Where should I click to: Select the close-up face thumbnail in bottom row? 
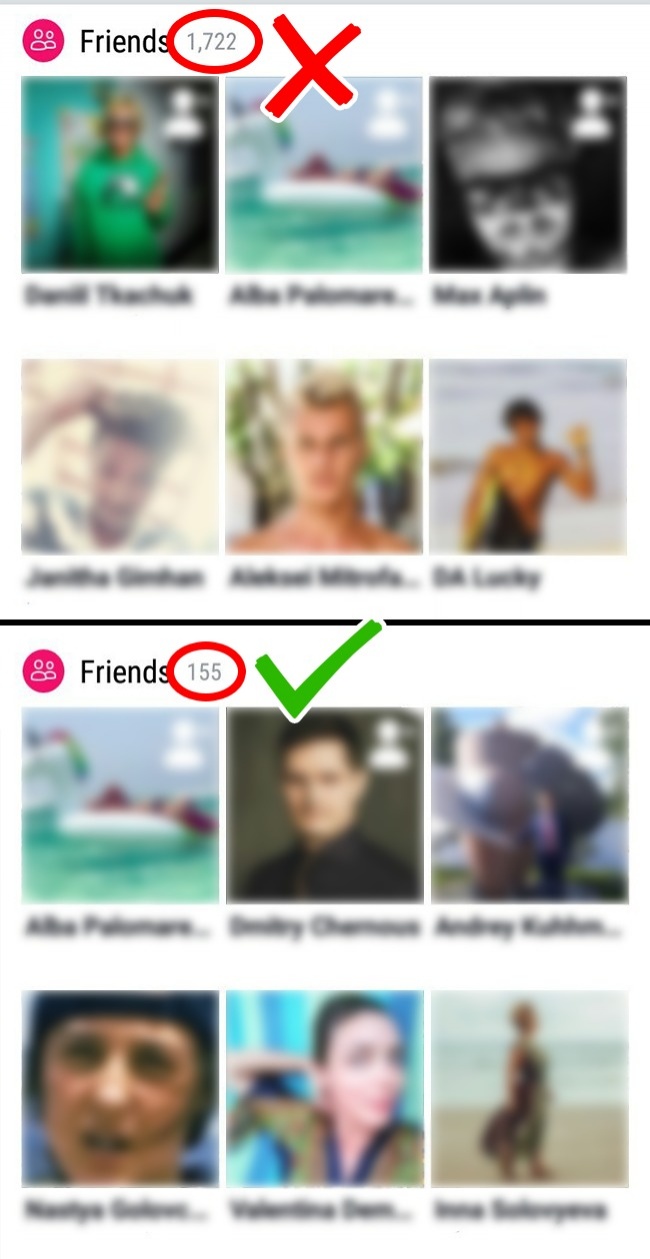(120, 1089)
